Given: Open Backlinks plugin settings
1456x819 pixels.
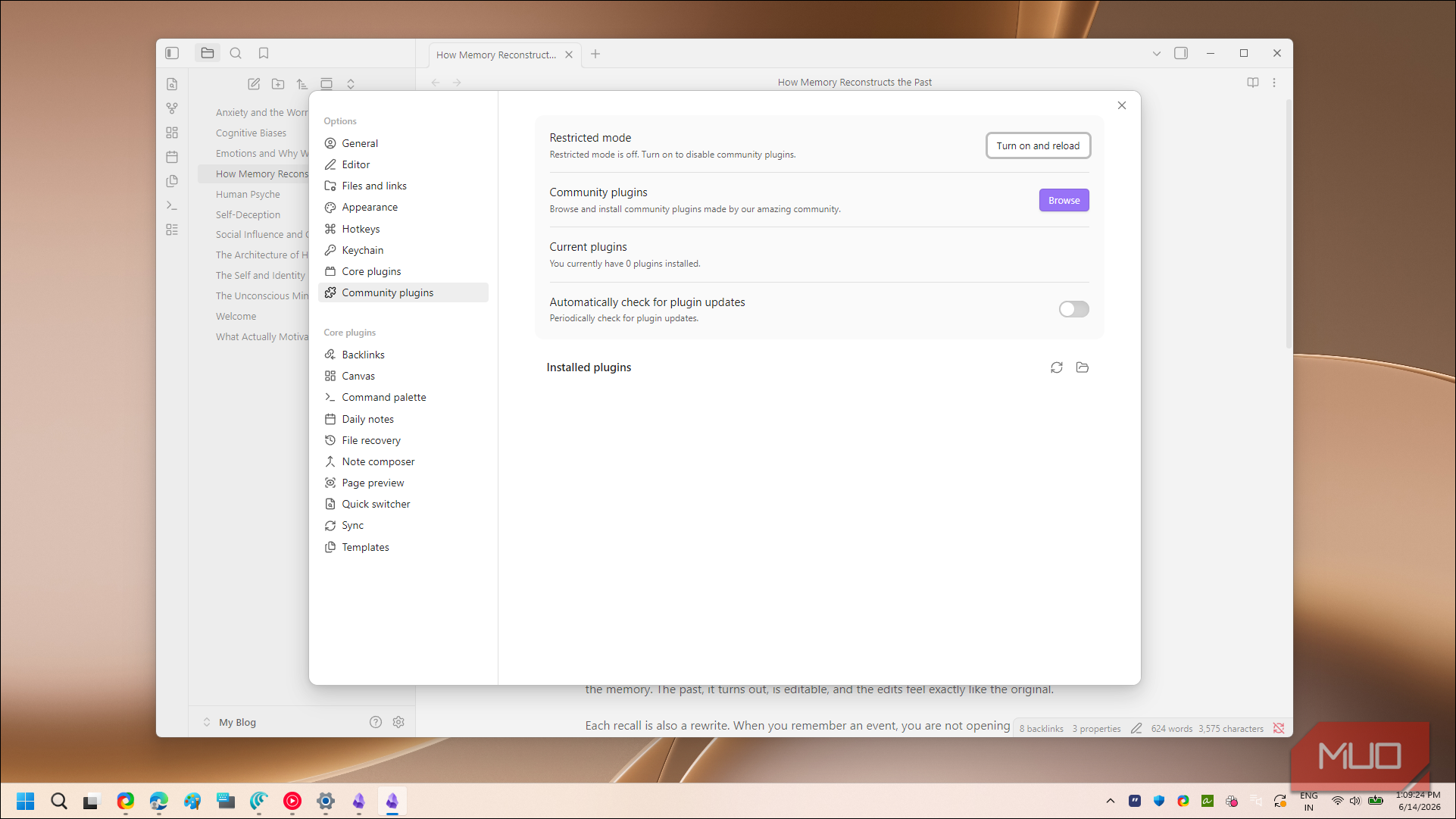Looking at the screenshot, I should [403, 355].
